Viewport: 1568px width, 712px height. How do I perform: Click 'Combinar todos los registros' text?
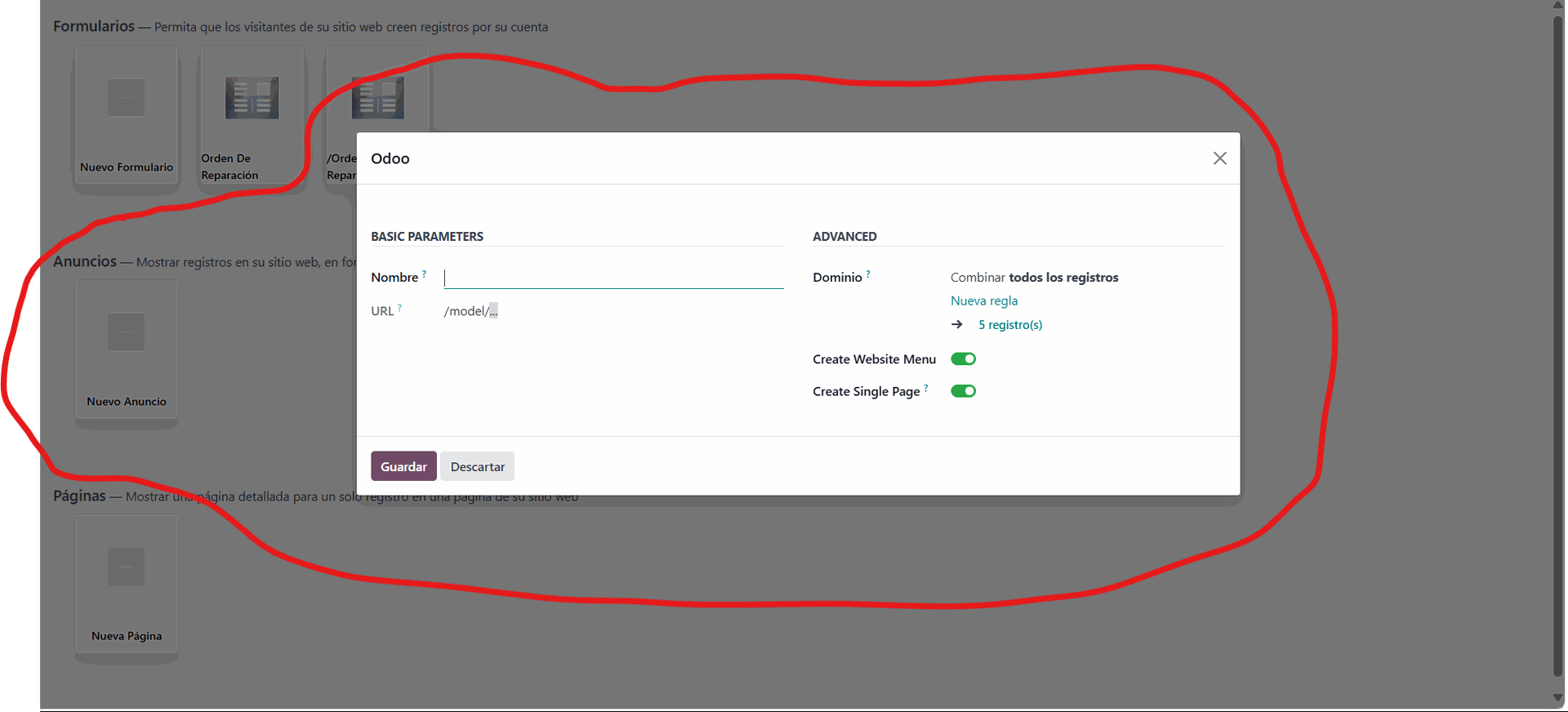coord(1035,278)
